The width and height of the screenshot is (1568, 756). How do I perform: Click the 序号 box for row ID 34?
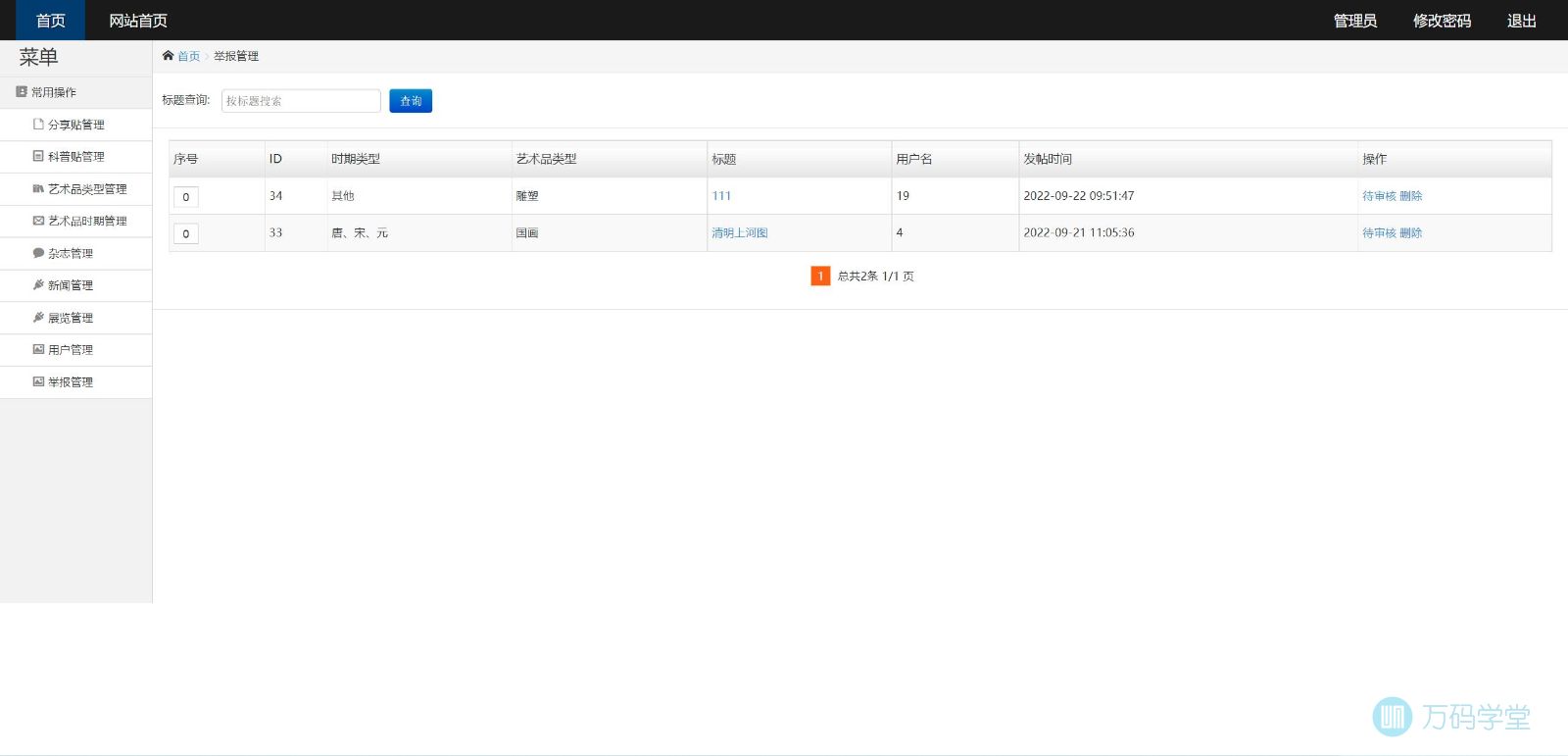(x=186, y=197)
